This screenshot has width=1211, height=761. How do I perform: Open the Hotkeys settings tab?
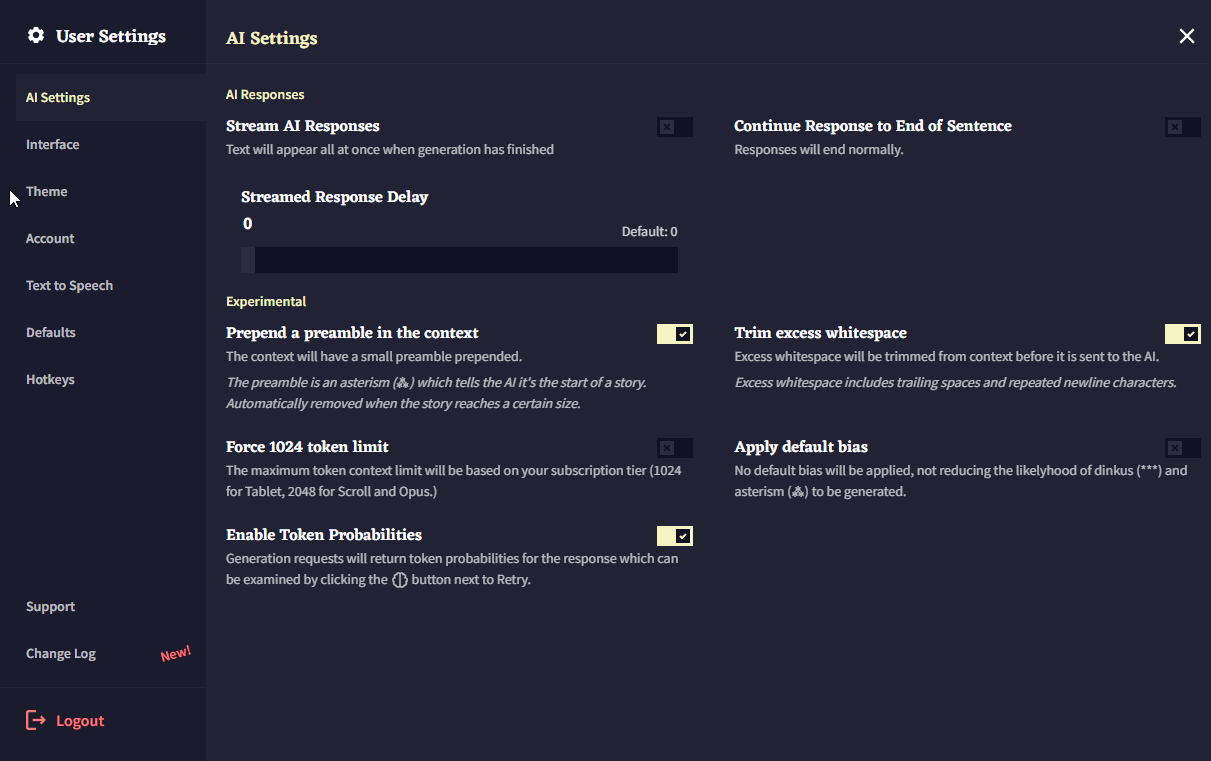tap(50, 380)
